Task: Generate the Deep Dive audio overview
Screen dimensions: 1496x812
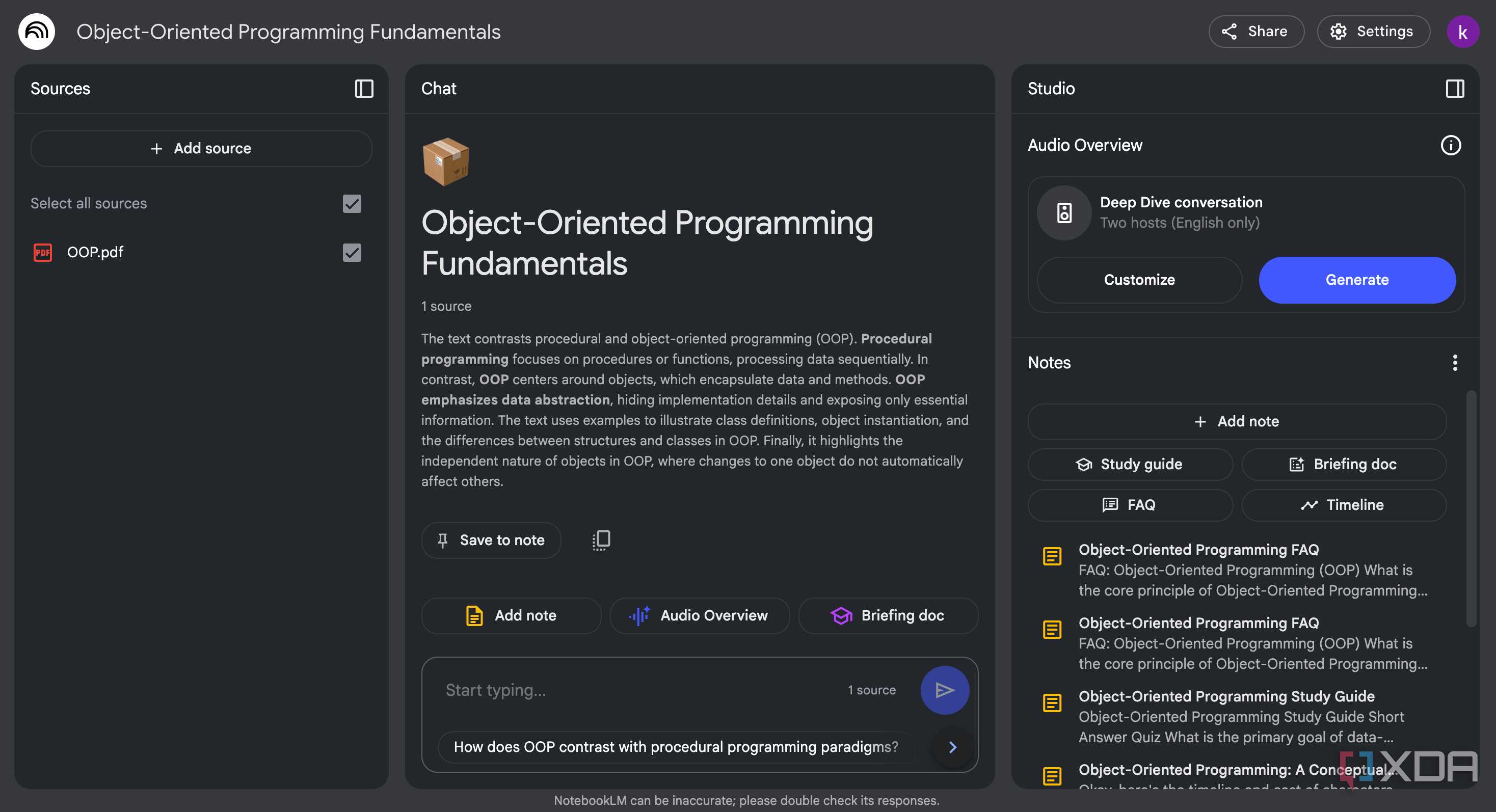Action: (x=1356, y=280)
